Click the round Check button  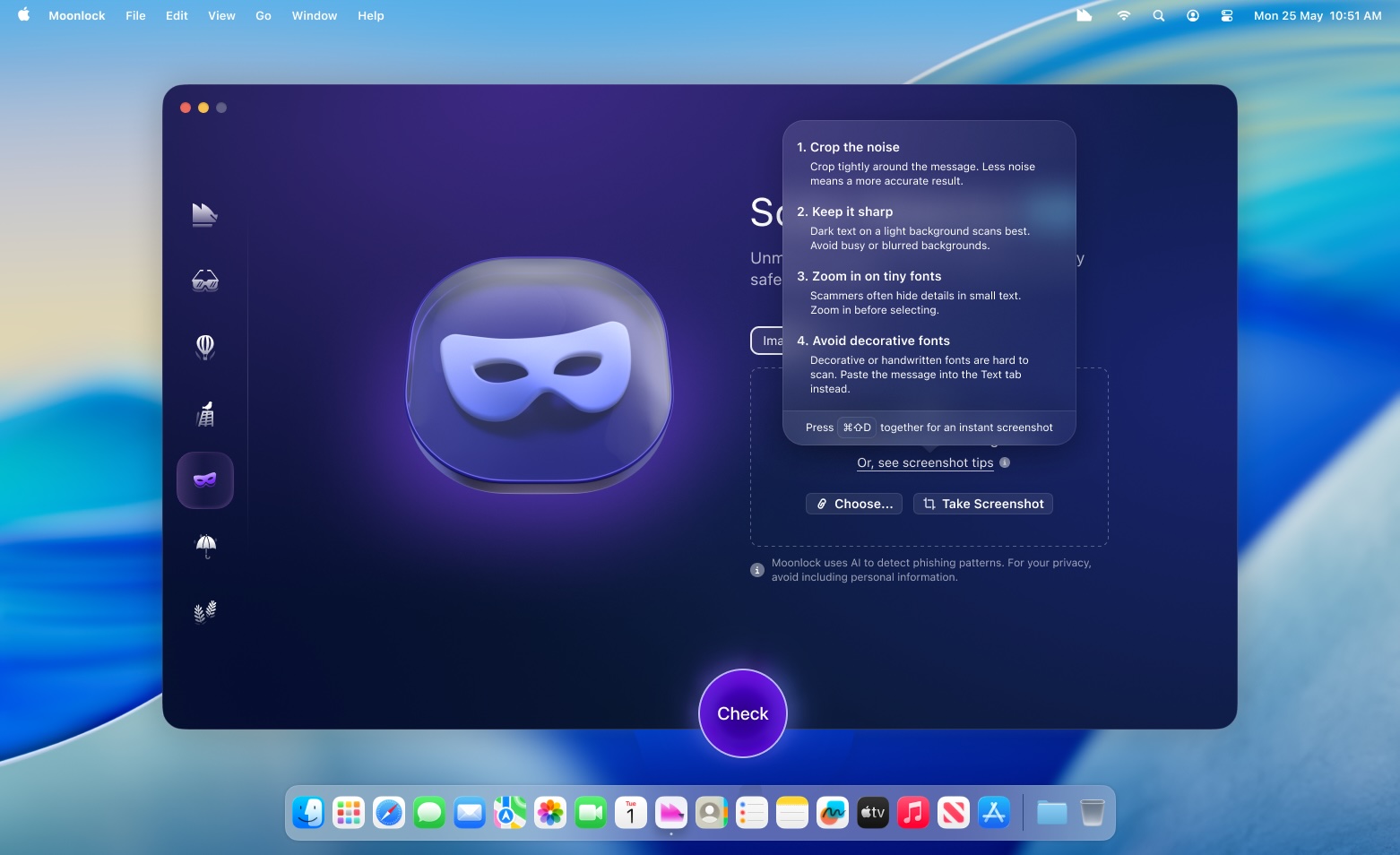743,713
